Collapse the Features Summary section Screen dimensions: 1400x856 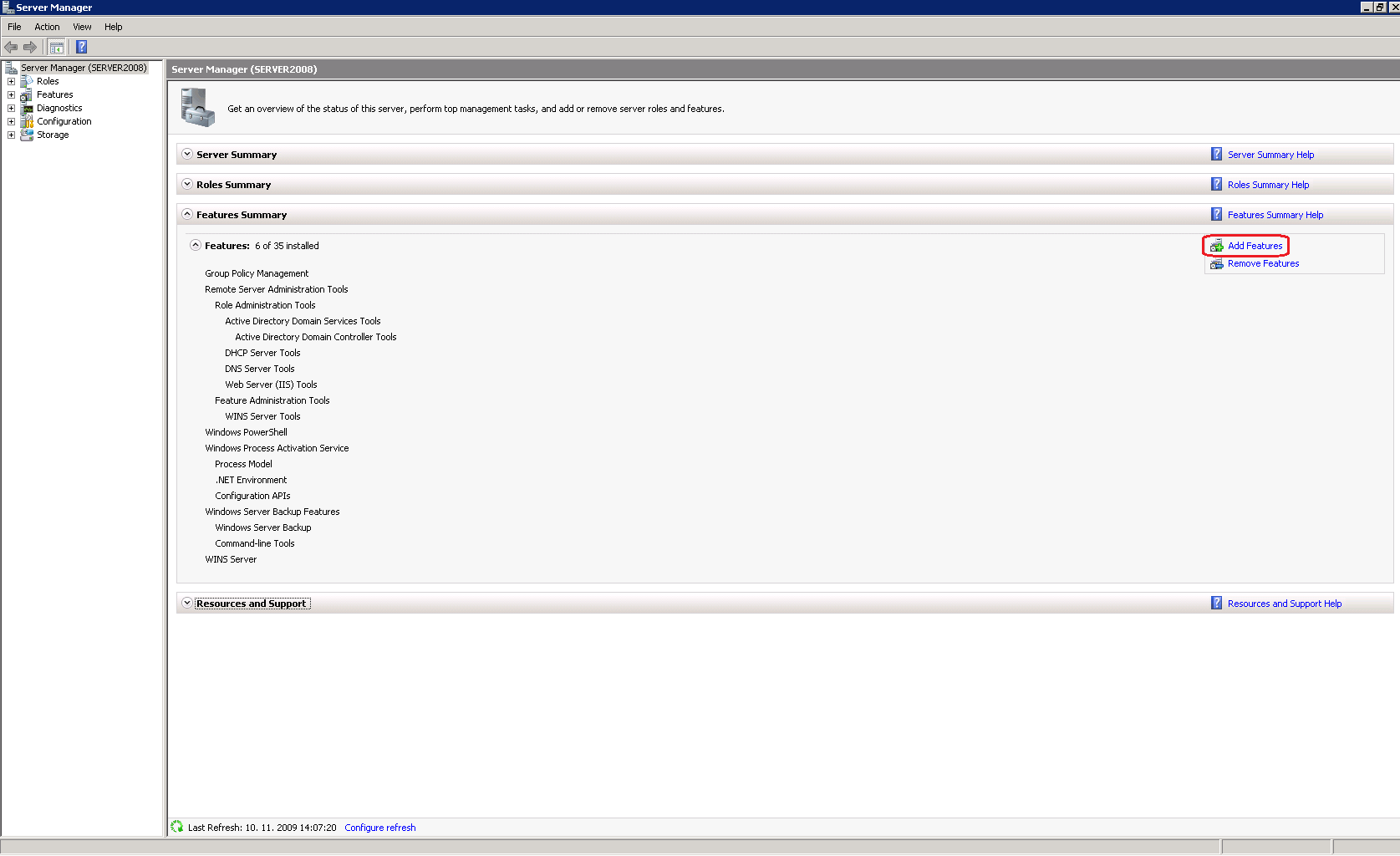[187, 214]
